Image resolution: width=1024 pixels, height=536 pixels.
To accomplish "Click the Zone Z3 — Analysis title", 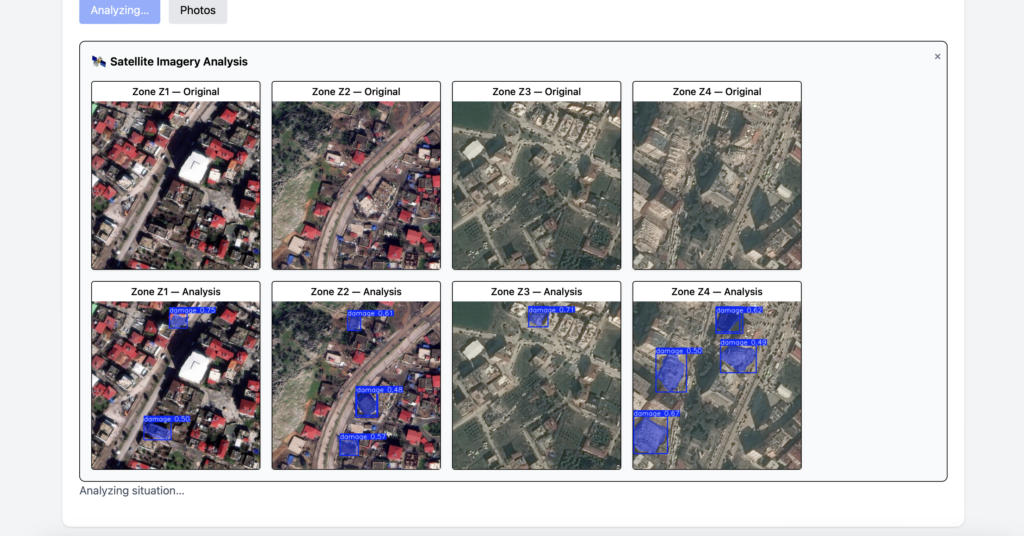I will (x=536, y=292).
